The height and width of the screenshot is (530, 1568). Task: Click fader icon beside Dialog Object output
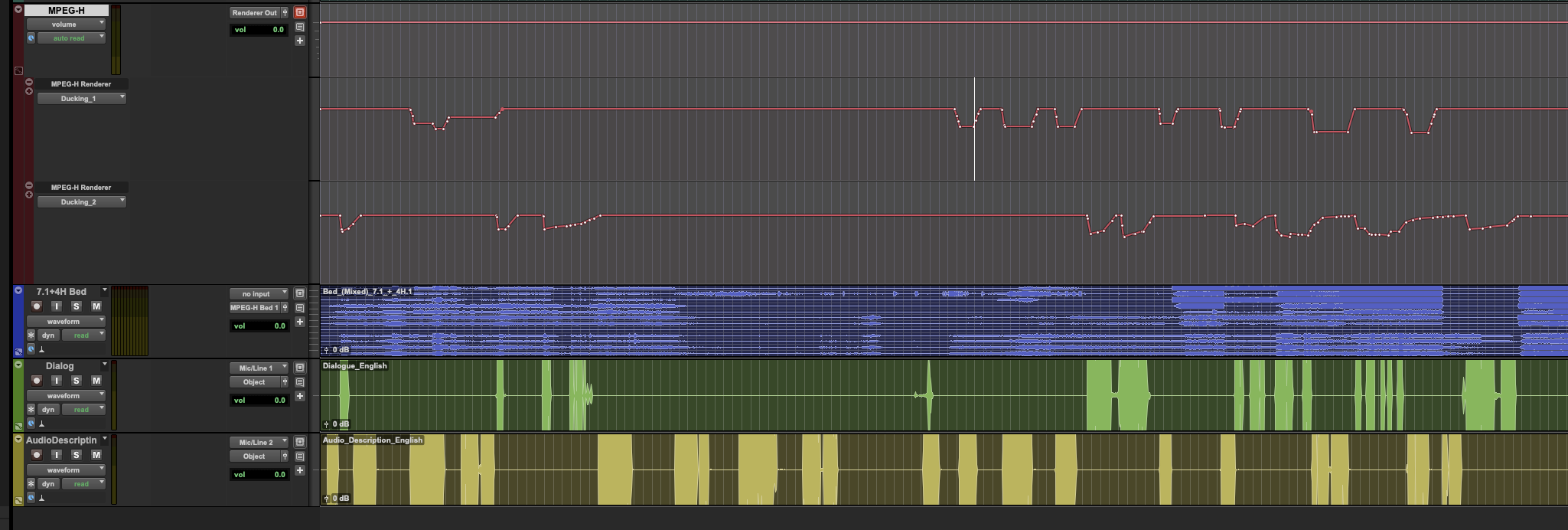285,382
